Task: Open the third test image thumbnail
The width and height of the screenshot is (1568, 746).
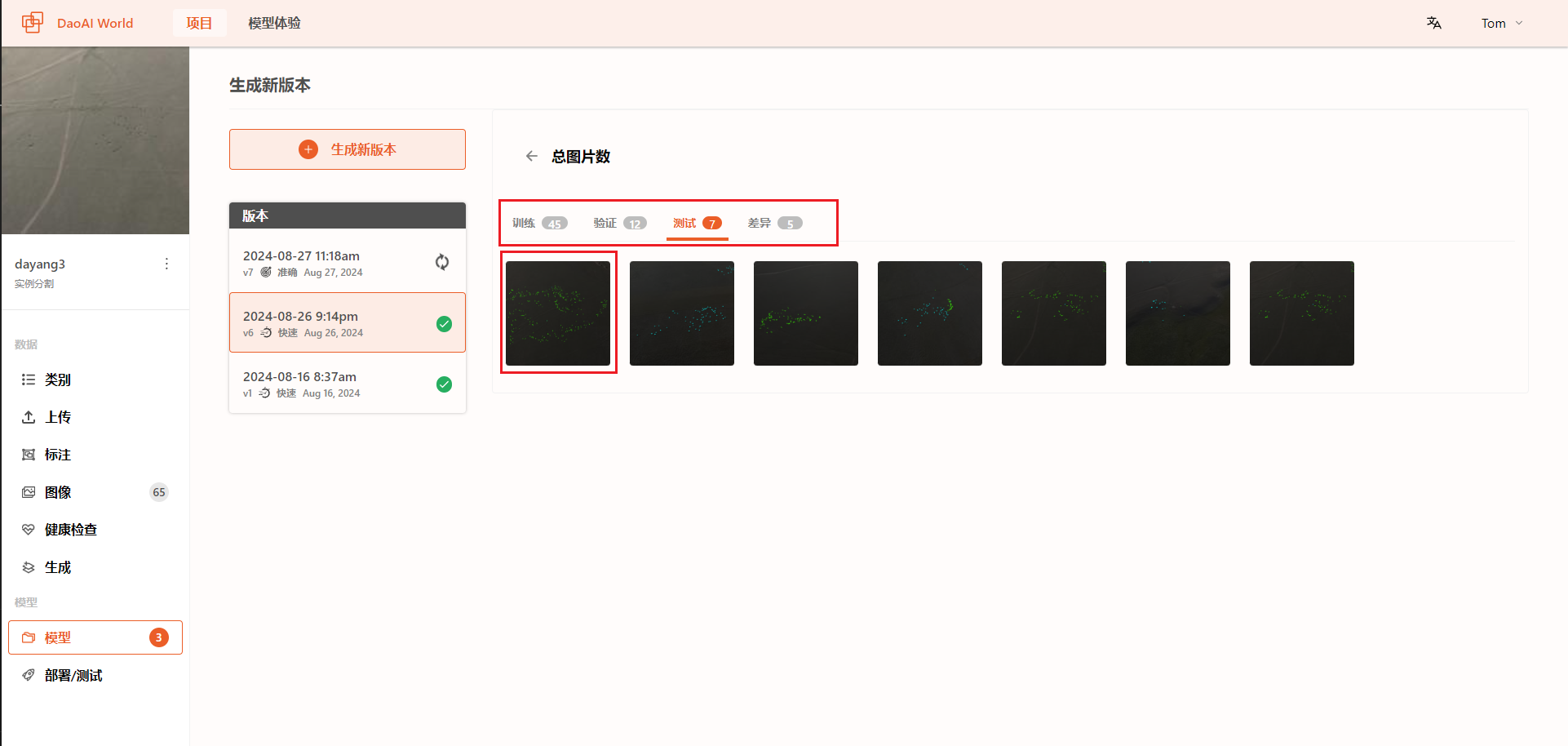Action: pyautogui.click(x=806, y=313)
